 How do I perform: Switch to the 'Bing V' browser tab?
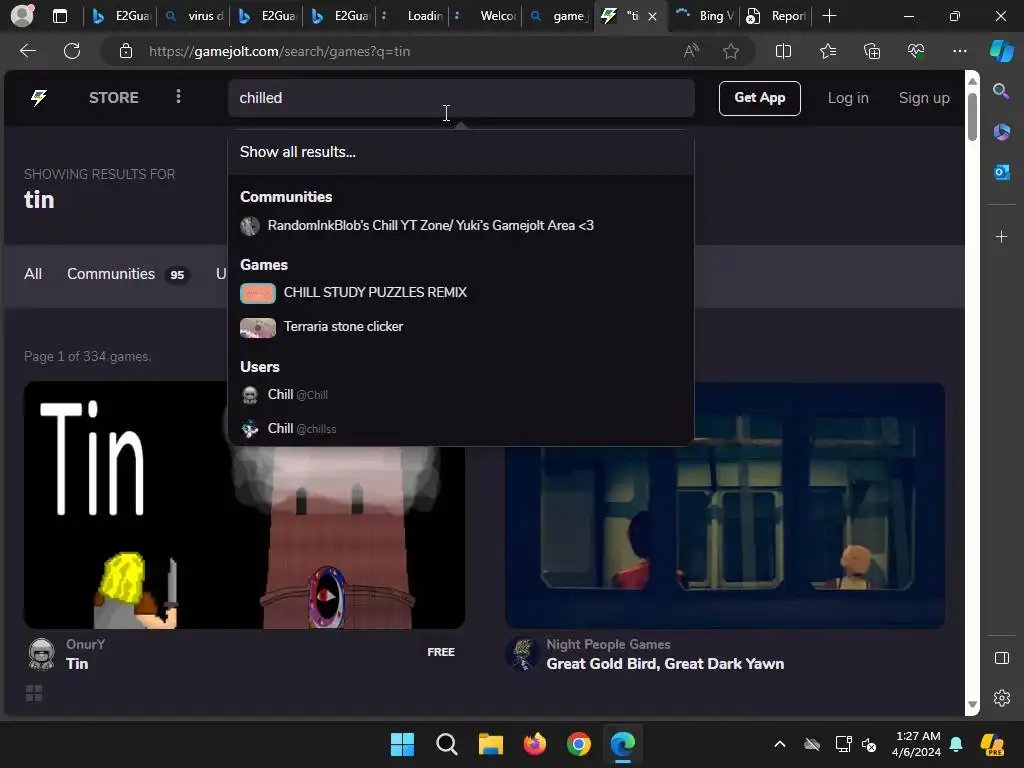coord(705,16)
